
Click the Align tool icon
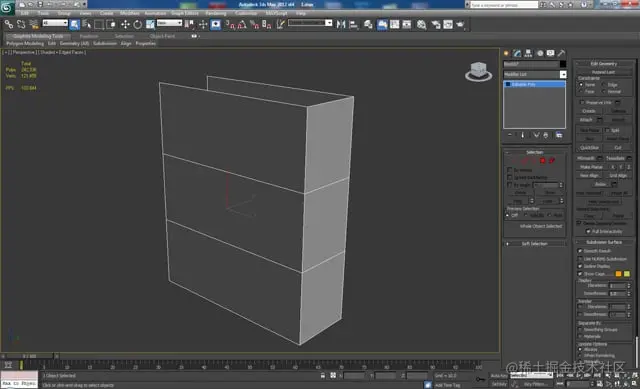tap(353, 24)
